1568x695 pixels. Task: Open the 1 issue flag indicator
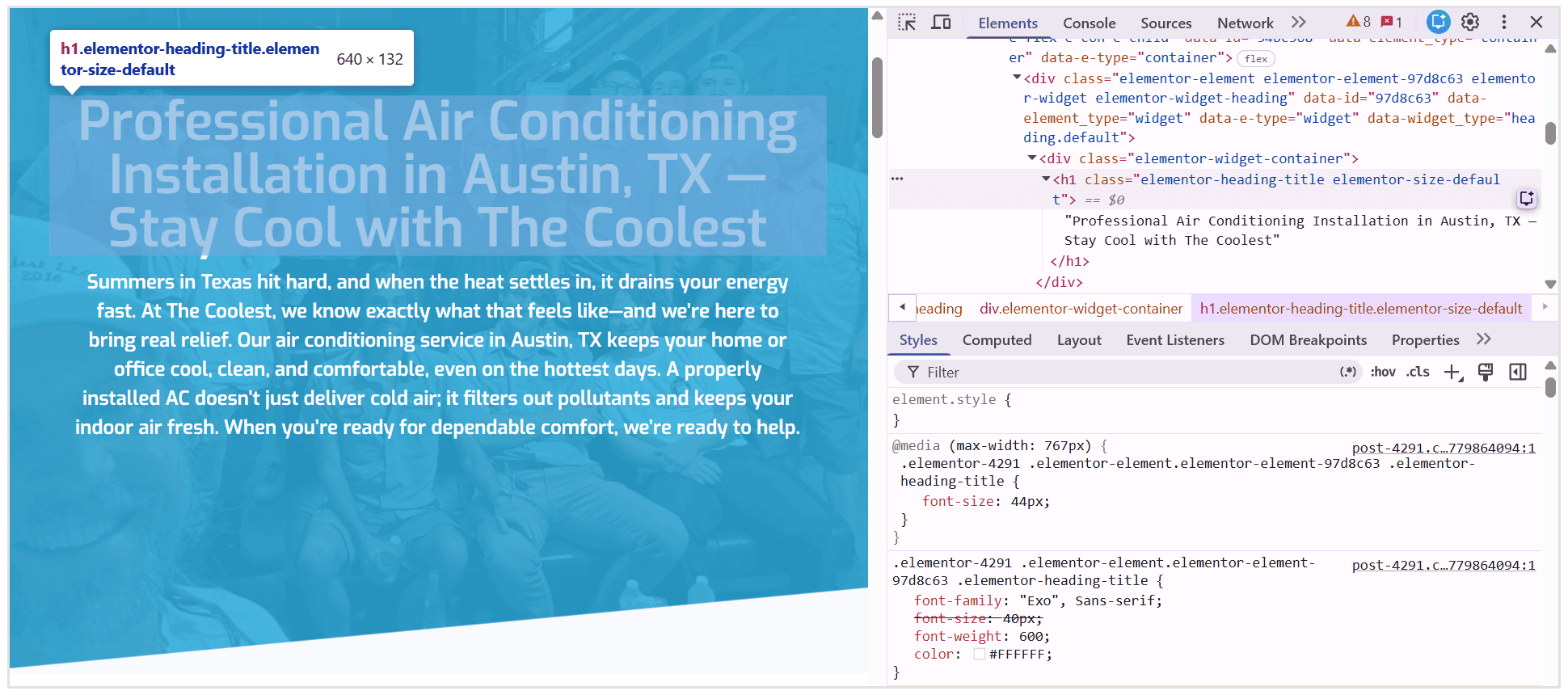1391,22
